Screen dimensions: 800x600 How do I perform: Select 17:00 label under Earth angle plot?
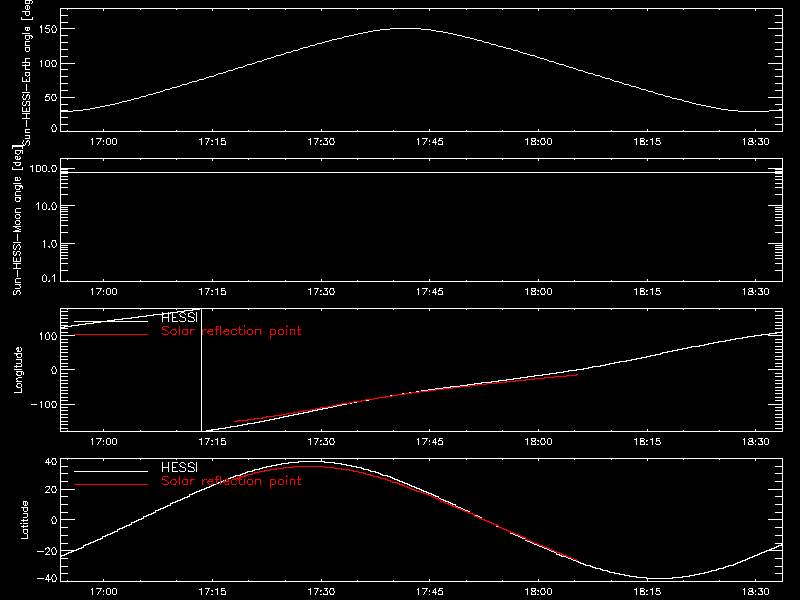pyautogui.click(x=104, y=141)
